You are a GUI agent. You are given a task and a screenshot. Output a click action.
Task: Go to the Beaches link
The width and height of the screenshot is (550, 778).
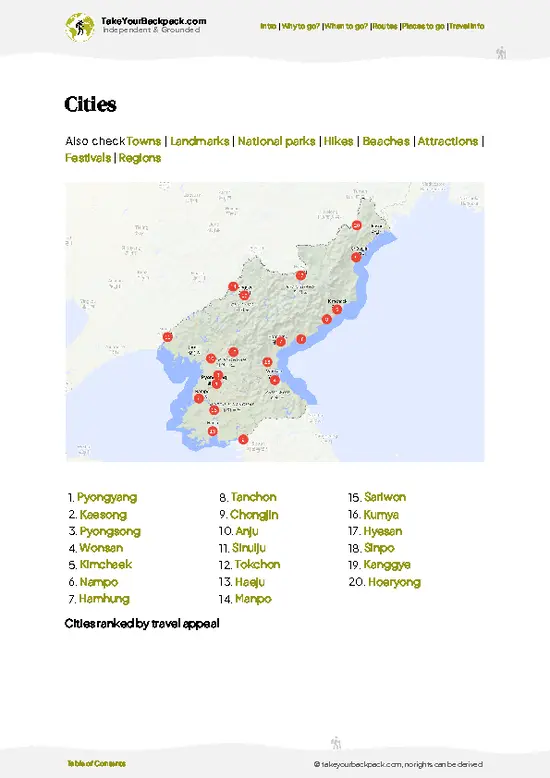pos(386,141)
